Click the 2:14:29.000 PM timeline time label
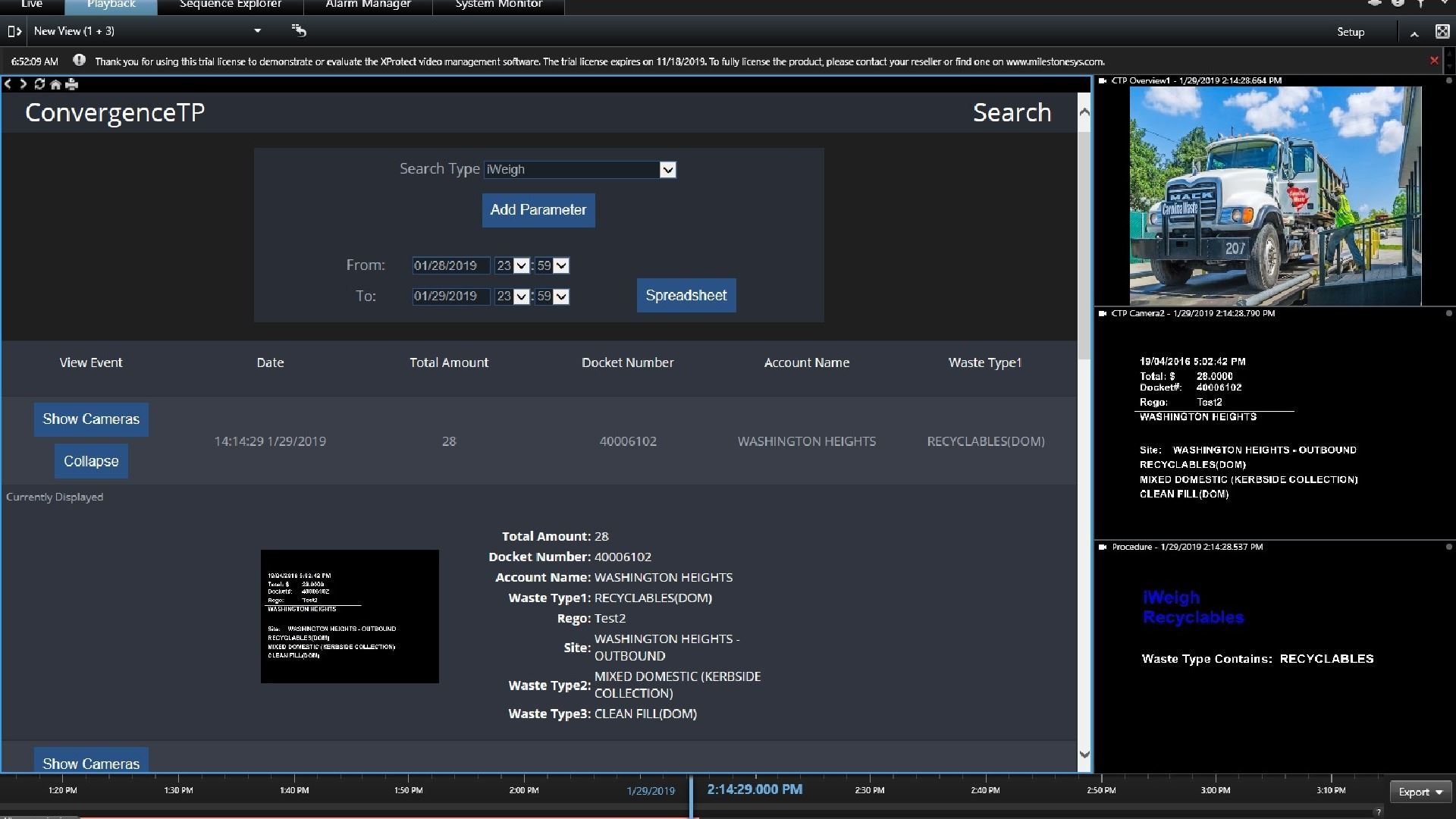This screenshot has width=1456, height=819. (x=755, y=789)
